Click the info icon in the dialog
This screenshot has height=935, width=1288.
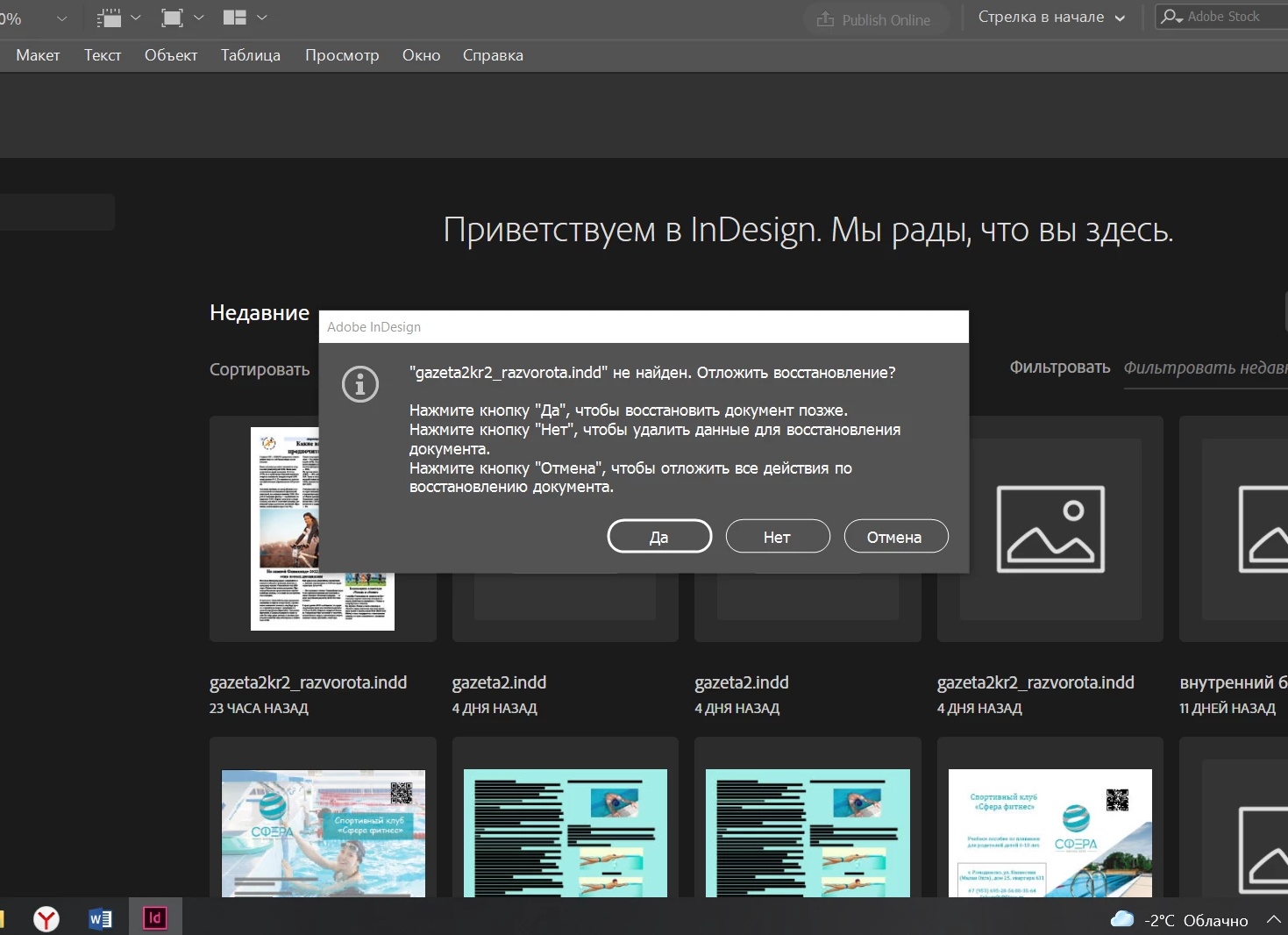pyautogui.click(x=360, y=384)
